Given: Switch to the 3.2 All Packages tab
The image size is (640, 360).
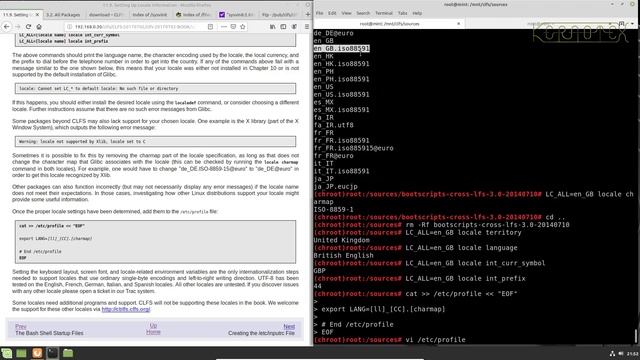Looking at the screenshot, I should pos(63,15).
